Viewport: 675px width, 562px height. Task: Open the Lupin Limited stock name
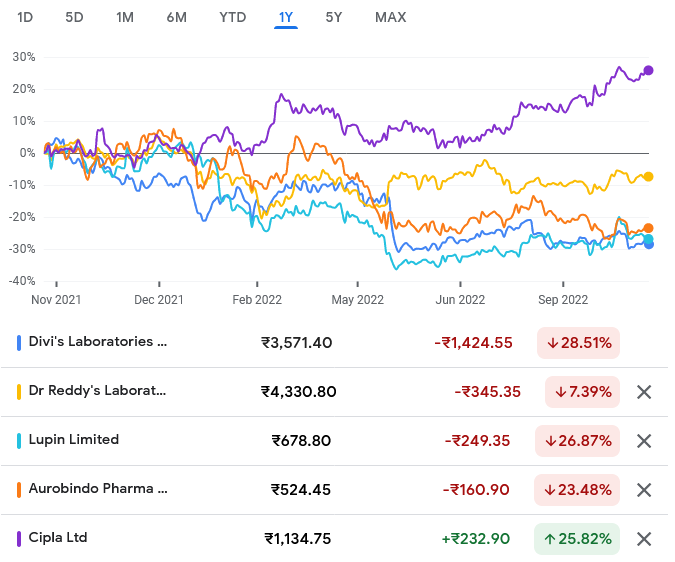pos(75,440)
